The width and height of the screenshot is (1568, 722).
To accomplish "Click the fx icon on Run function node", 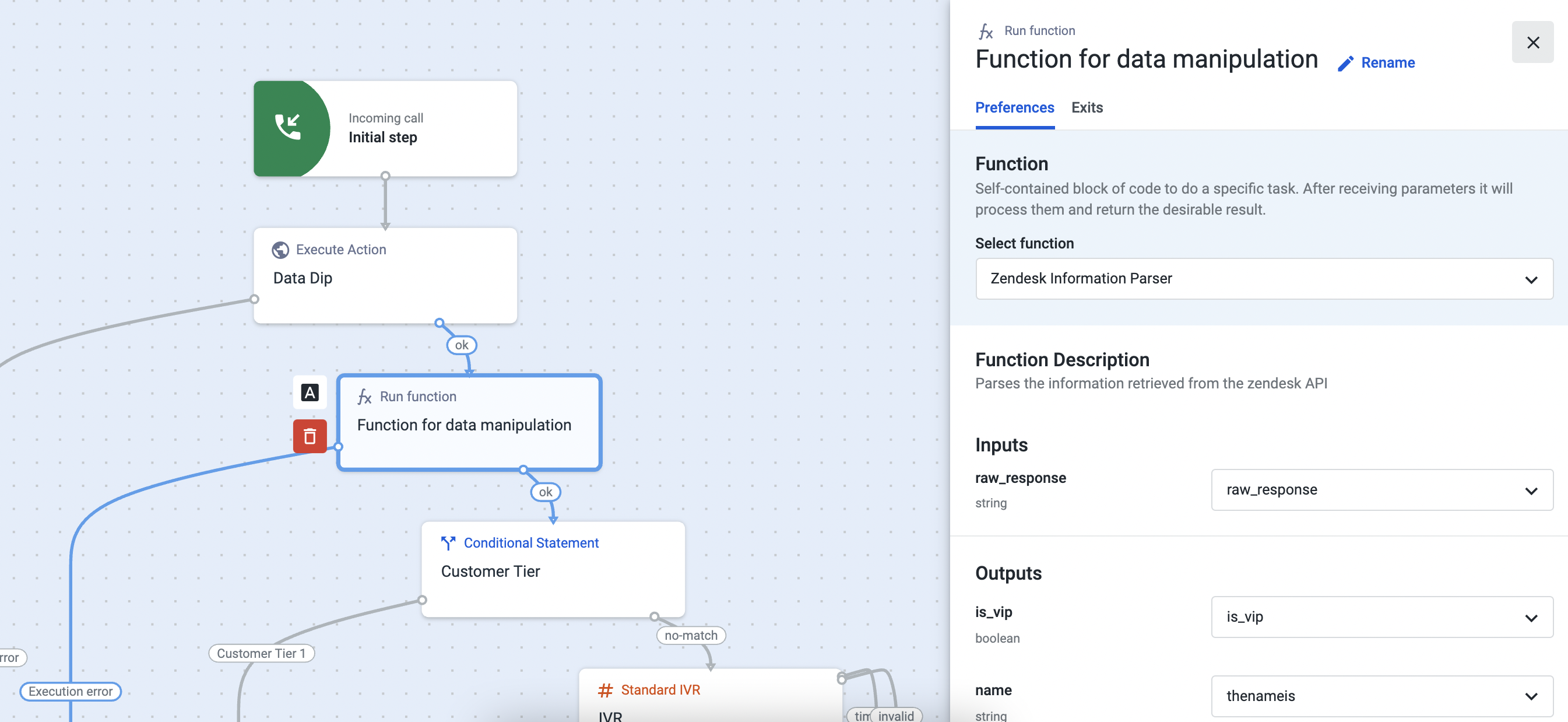I will click(x=364, y=397).
